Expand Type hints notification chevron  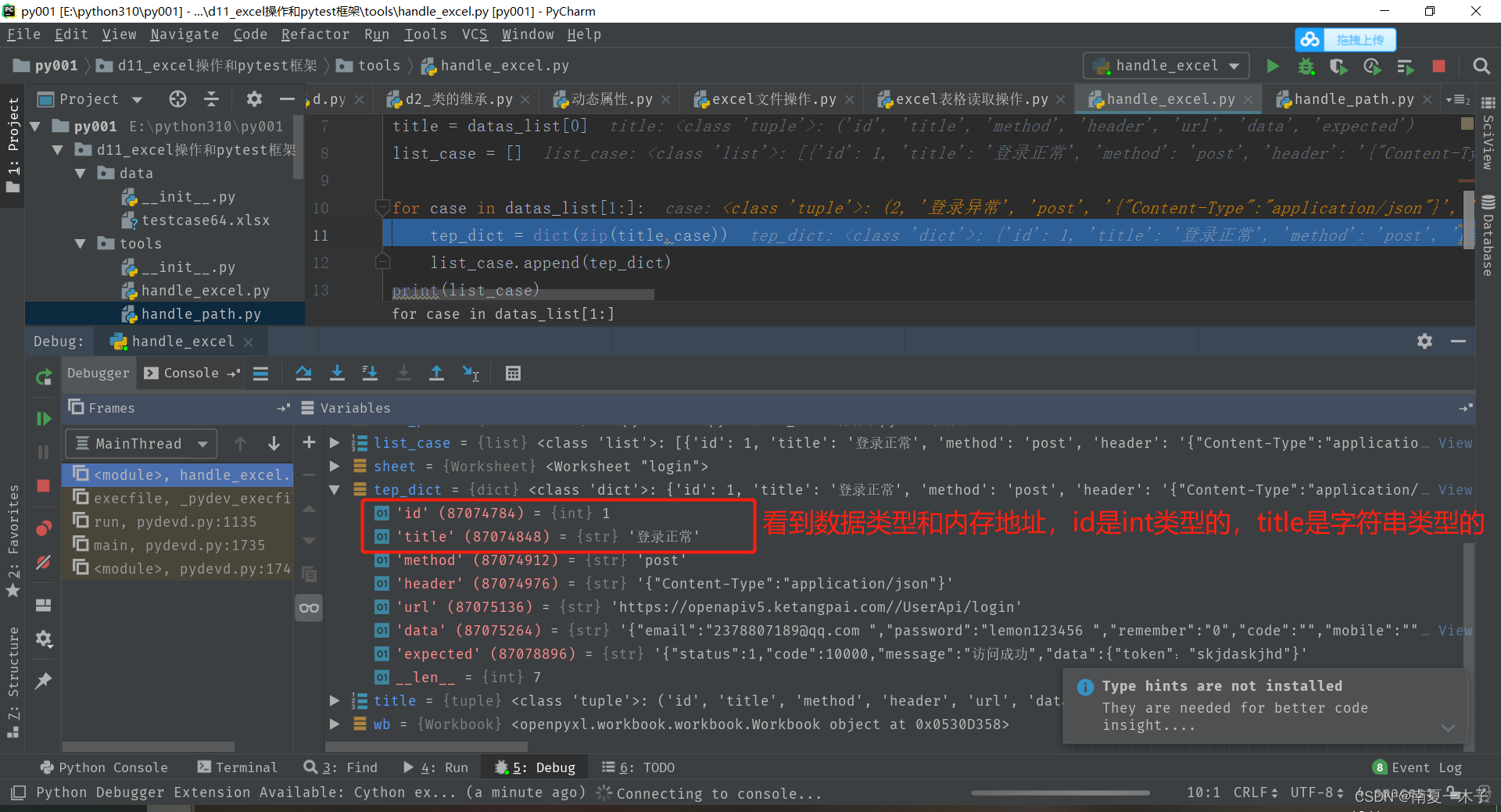[1449, 728]
